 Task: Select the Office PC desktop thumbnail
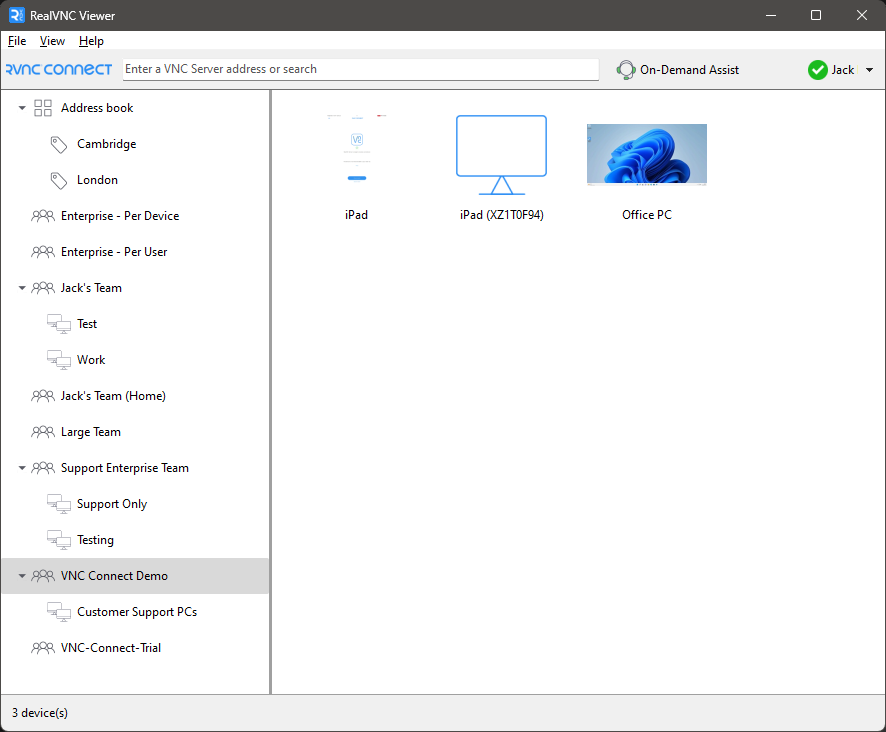pos(646,155)
